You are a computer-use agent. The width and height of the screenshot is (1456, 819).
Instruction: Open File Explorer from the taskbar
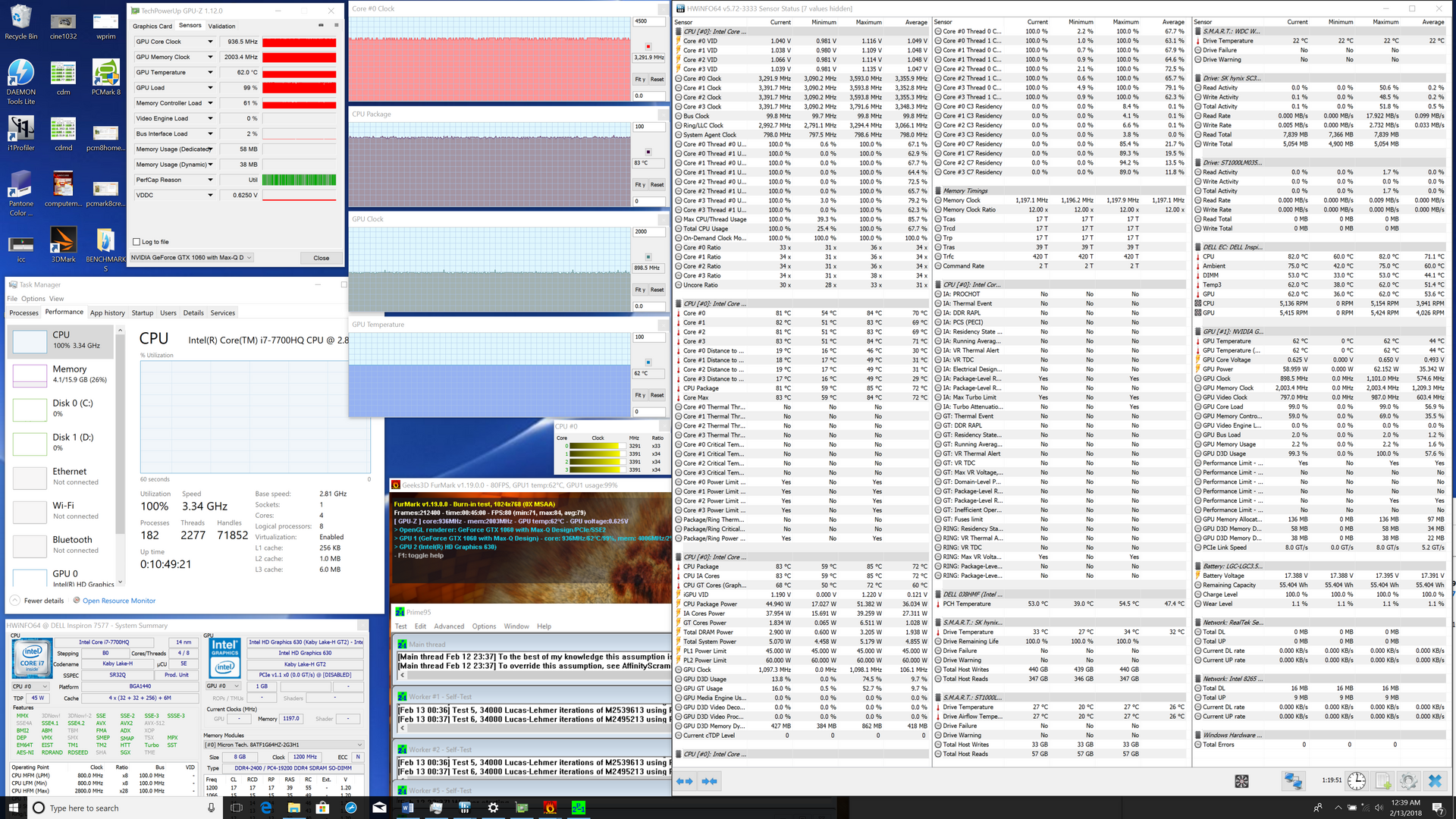coord(293,808)
